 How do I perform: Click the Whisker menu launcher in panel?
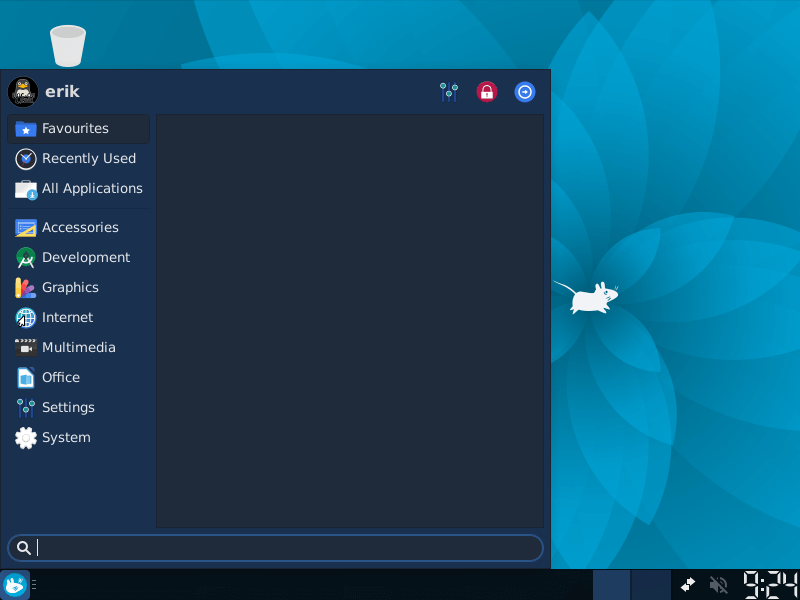pyautogui.click(x=15, y=585)
